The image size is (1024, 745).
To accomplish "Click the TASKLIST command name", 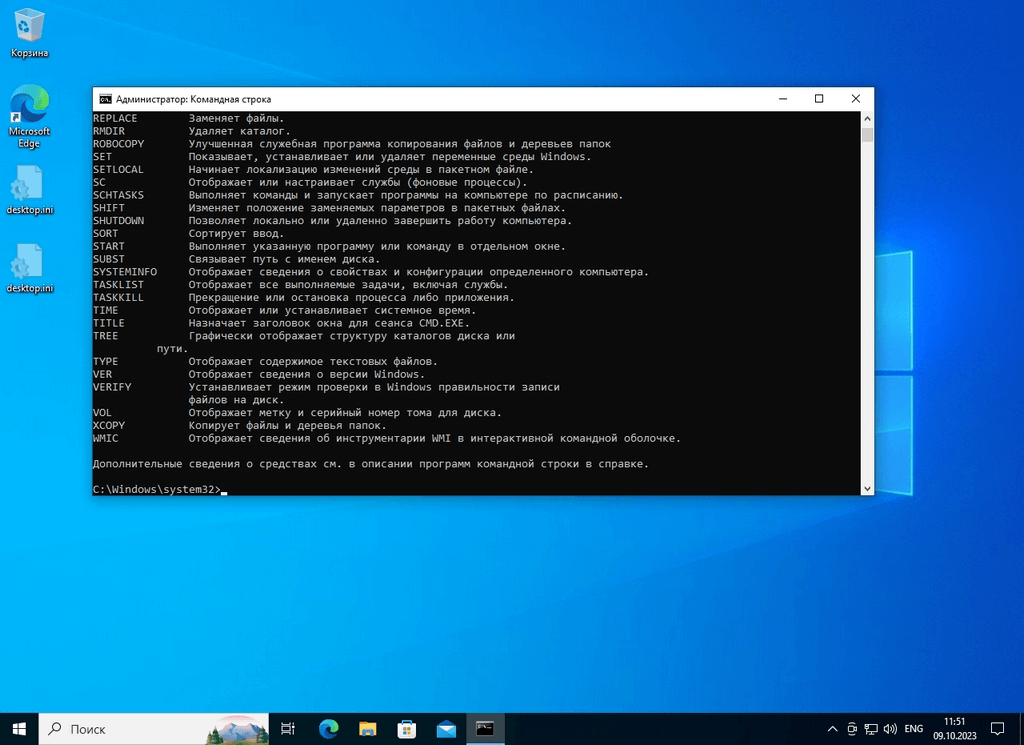I will 118,285.
